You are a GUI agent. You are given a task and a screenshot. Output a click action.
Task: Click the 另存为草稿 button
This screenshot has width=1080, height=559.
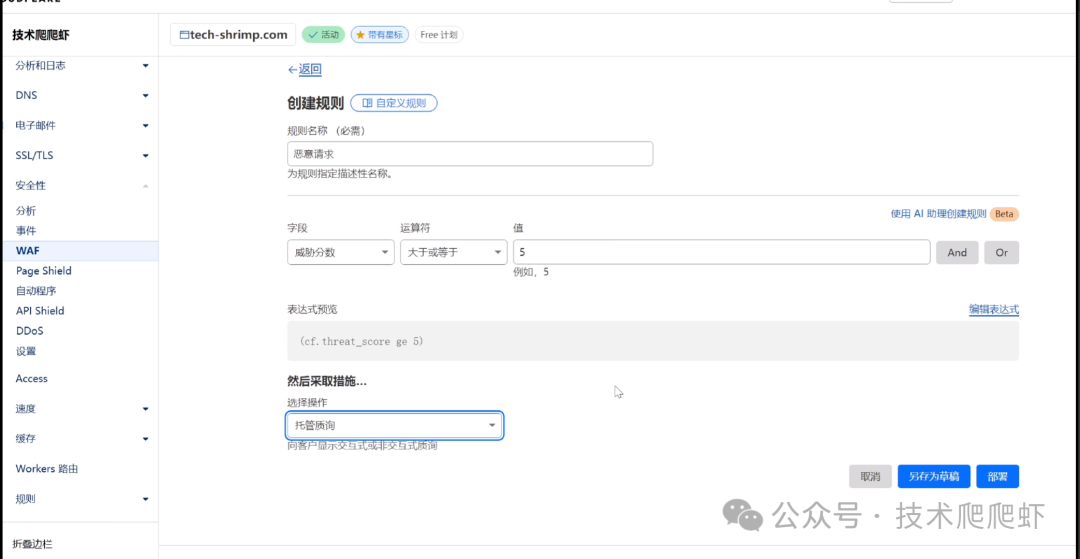(x=934, y=476)
